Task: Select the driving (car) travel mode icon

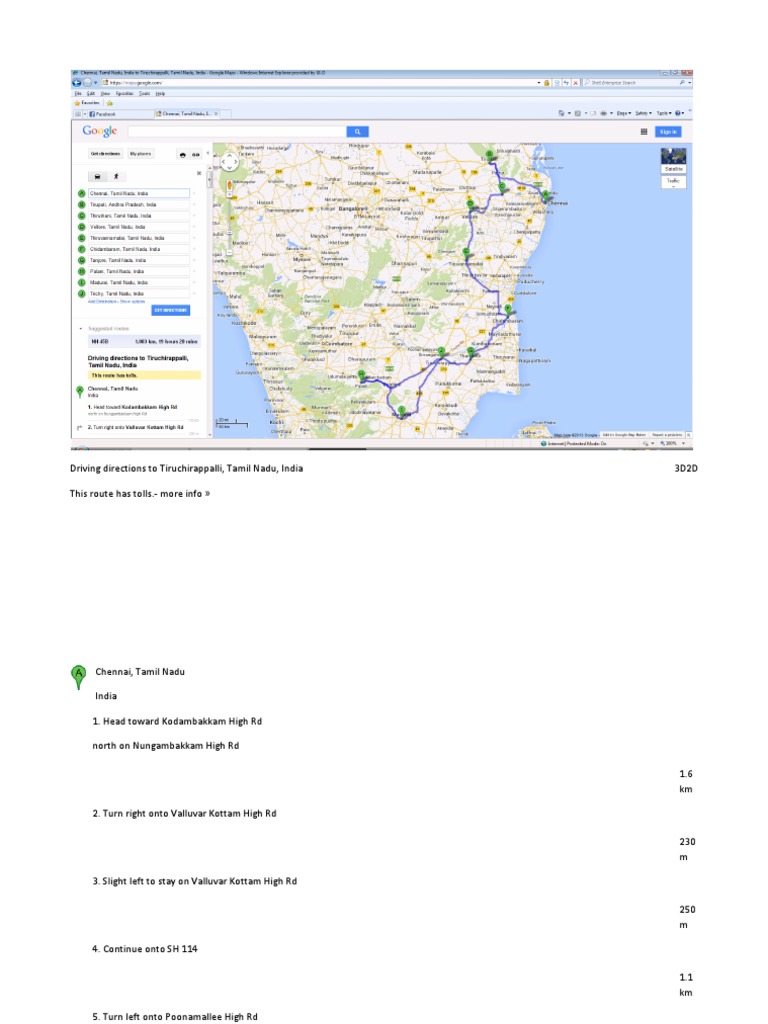Action: click(97, 176)
